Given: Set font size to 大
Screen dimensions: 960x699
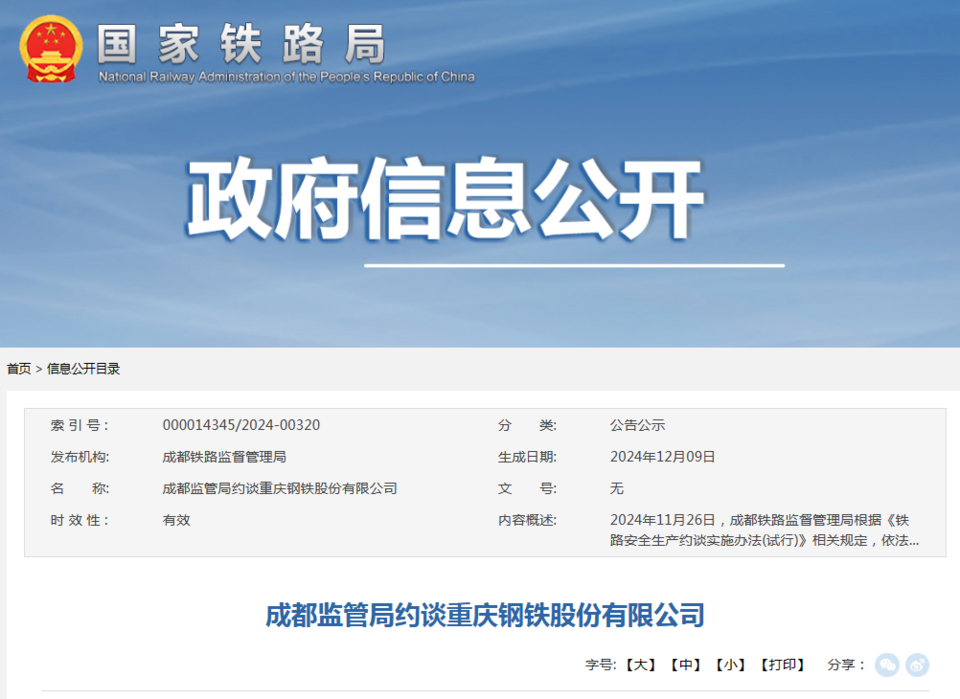Looking at the screenshot, I should point(640,665).
